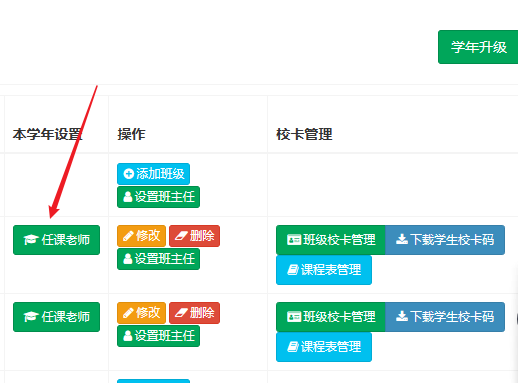Click the book icon in the lower 课程表管理 button
Image resolution: width=518 pixels, height=383 pixels.
click(x=293, y=347)
